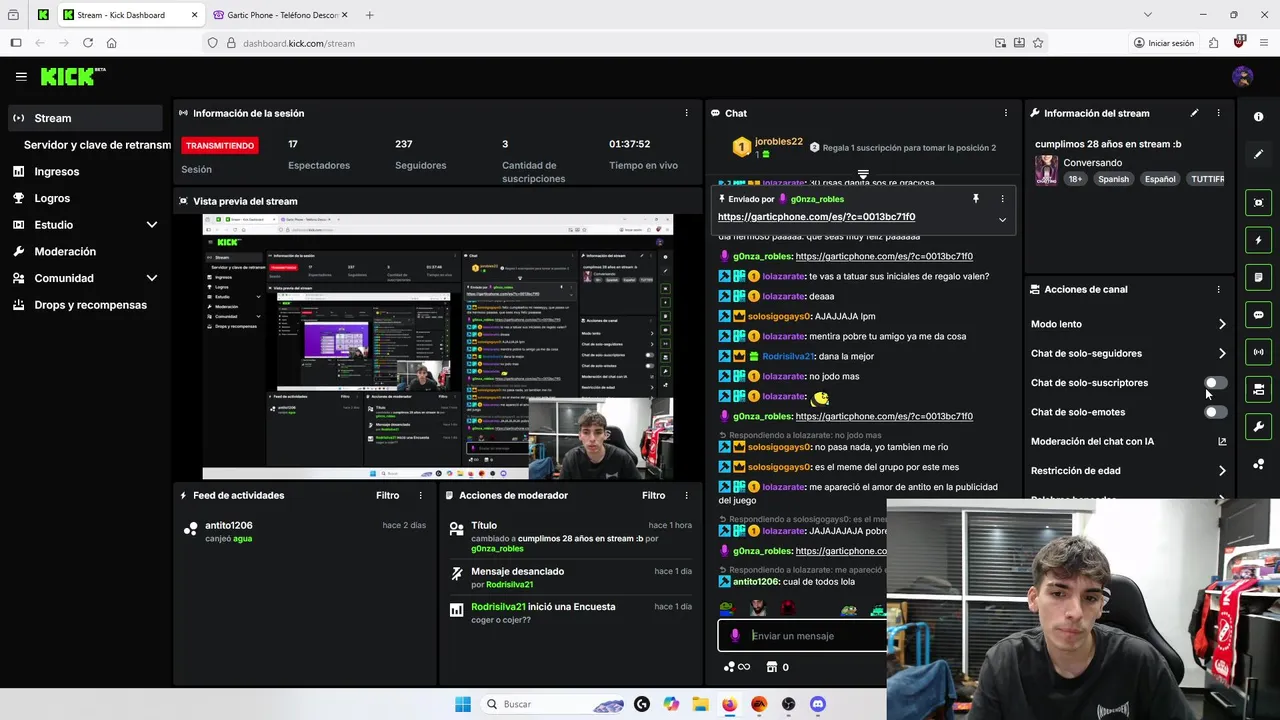The image size is (1280, 720).
Task: Click the Enviar un mensaje chat input
Action: (x=802, y=636)
